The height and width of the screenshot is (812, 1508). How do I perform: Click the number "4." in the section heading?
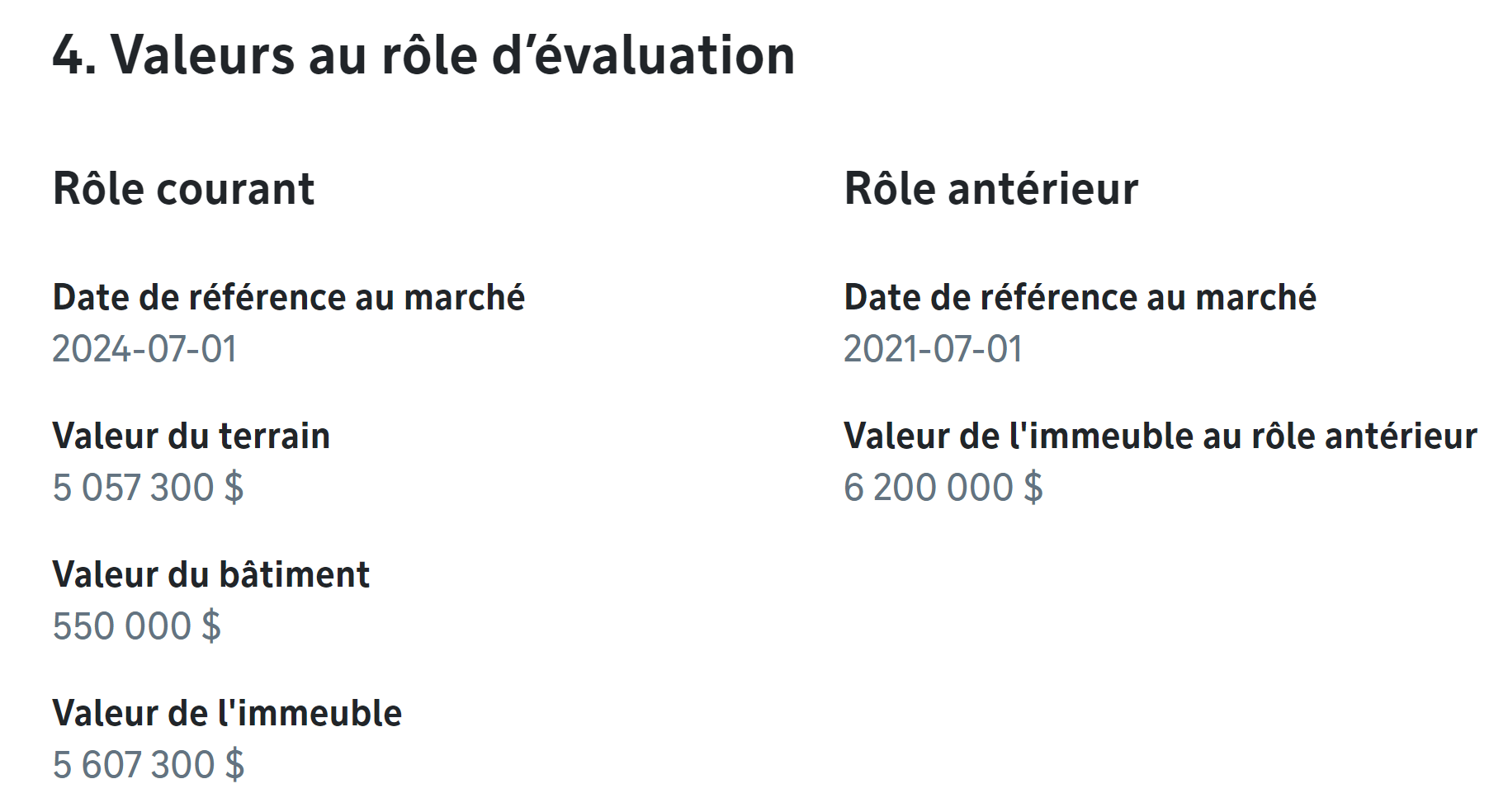(74, 56)
